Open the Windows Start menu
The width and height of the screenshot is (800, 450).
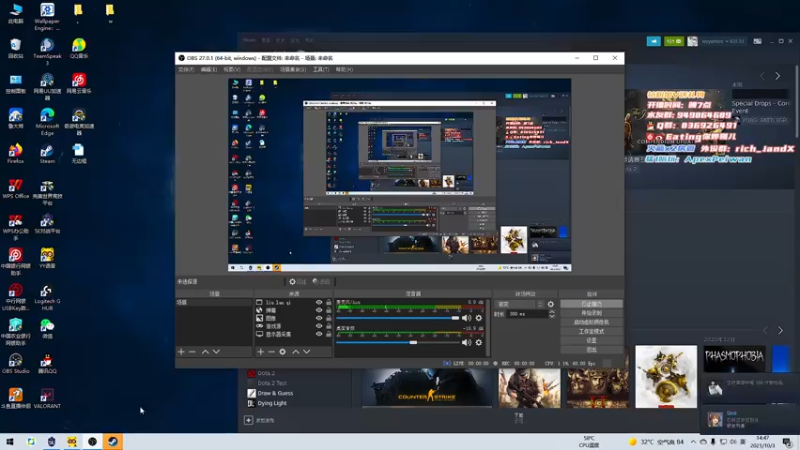[10, 442]
